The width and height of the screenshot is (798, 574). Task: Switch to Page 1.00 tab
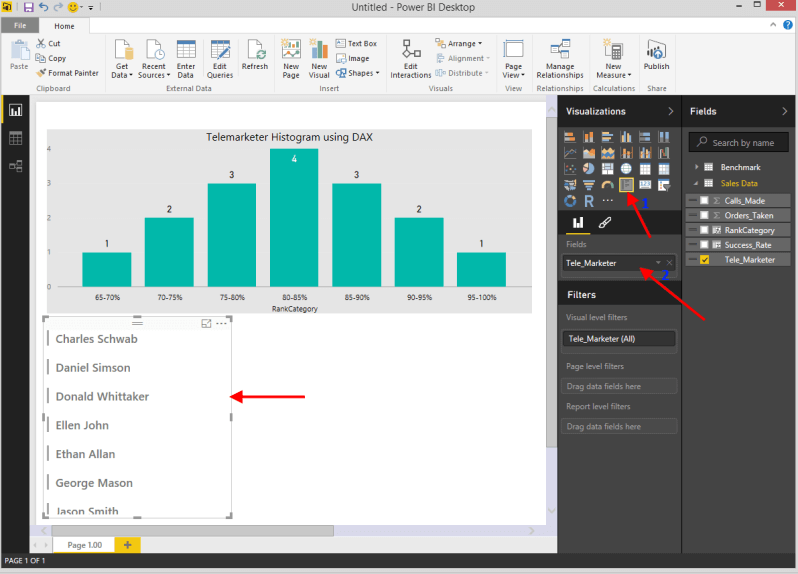84,545
